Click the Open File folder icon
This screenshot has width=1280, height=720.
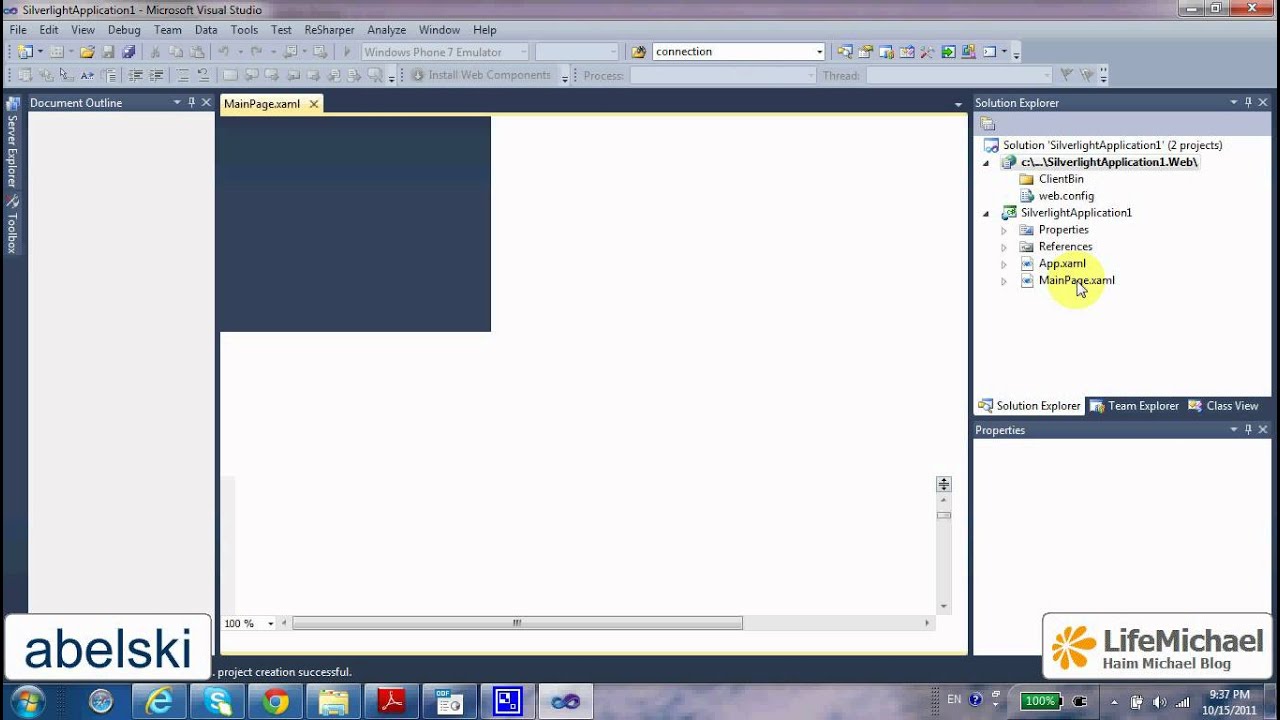click(87, 52)
